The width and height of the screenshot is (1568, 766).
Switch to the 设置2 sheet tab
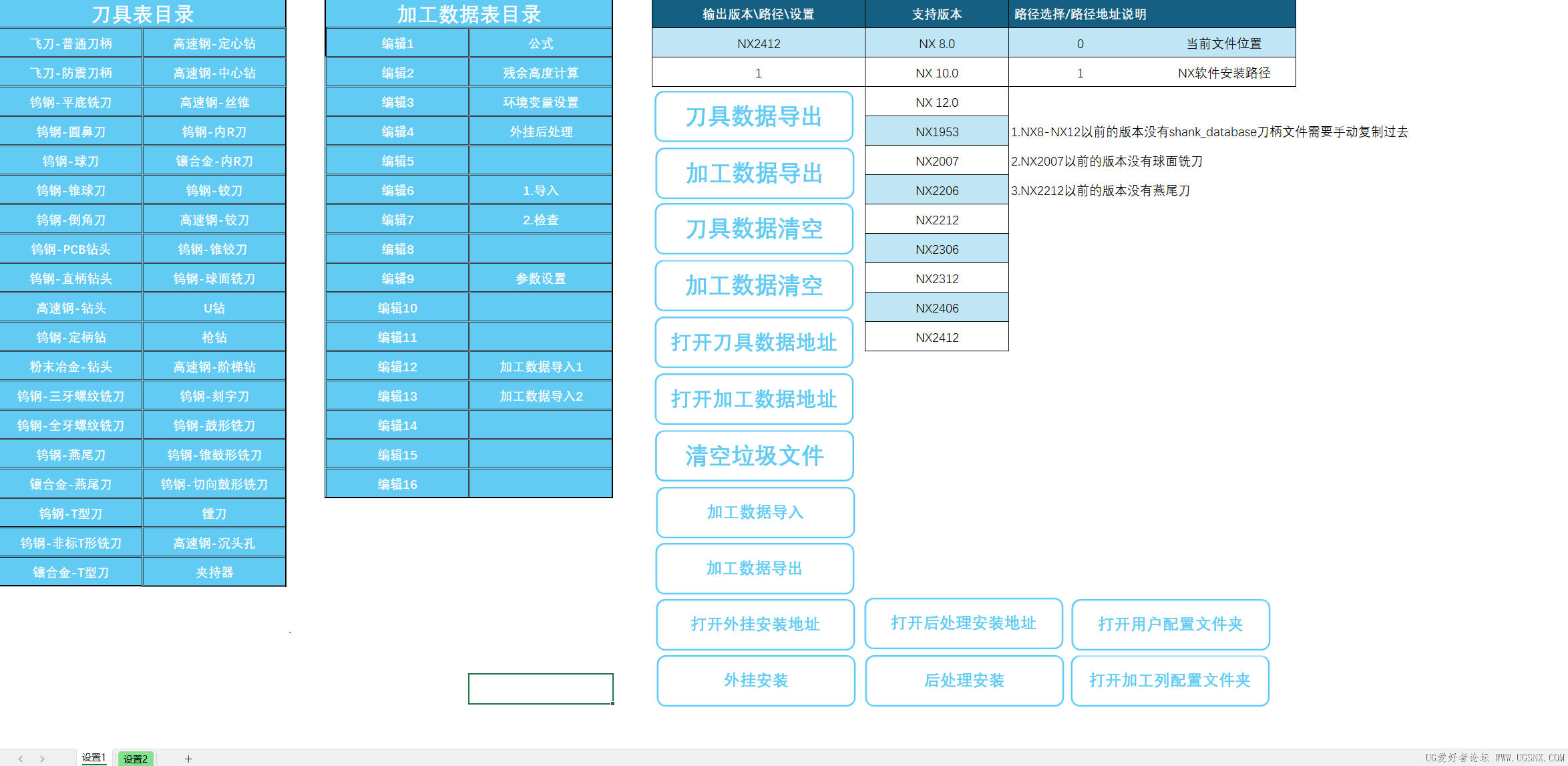click(136, 759)
